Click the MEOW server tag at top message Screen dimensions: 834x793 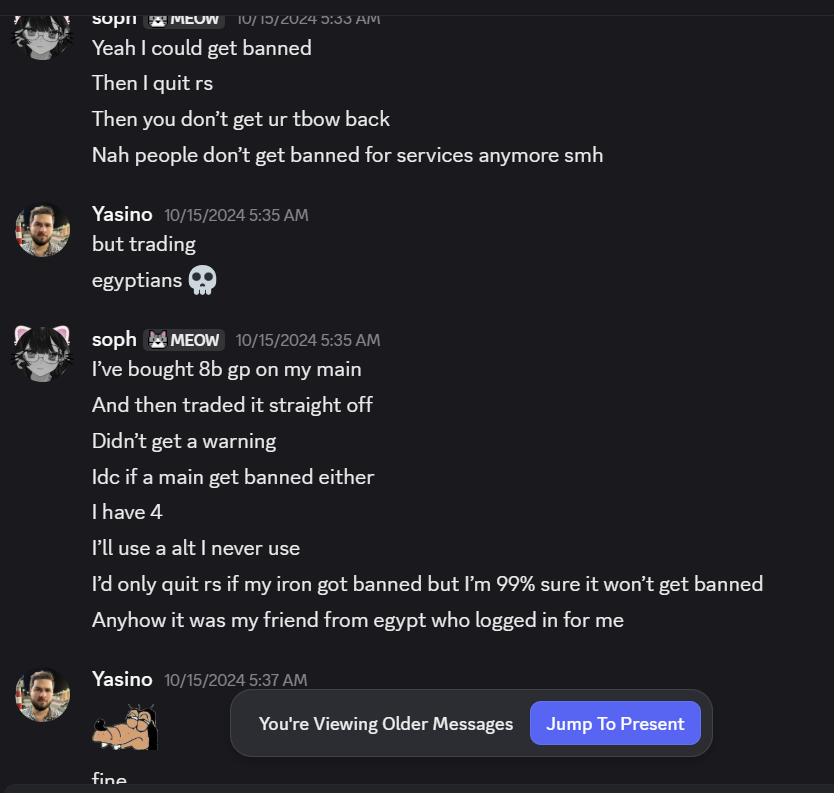(x=184, y=18)
